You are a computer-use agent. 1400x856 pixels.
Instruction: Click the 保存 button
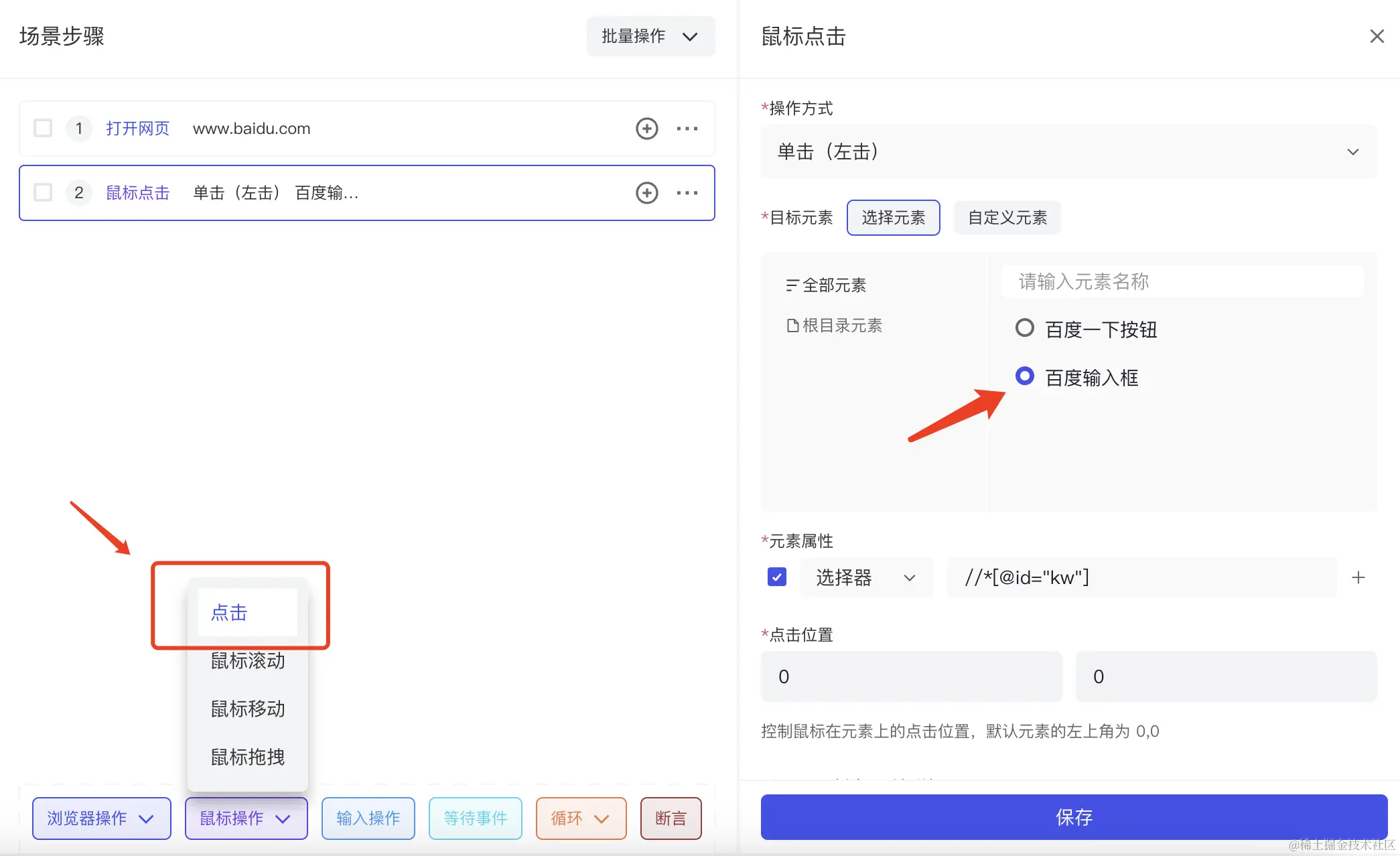click(x=1073, y=817)
